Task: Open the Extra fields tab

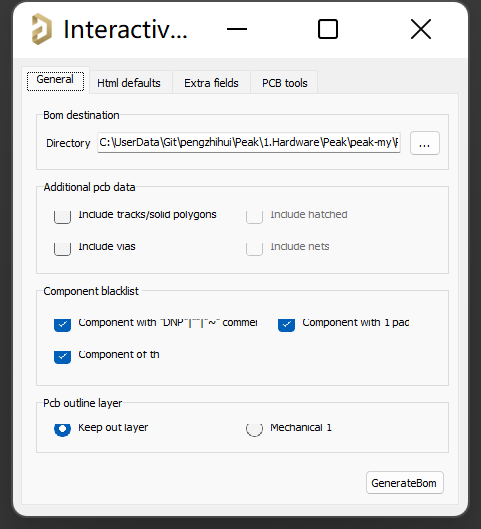Action: [211, 83]
